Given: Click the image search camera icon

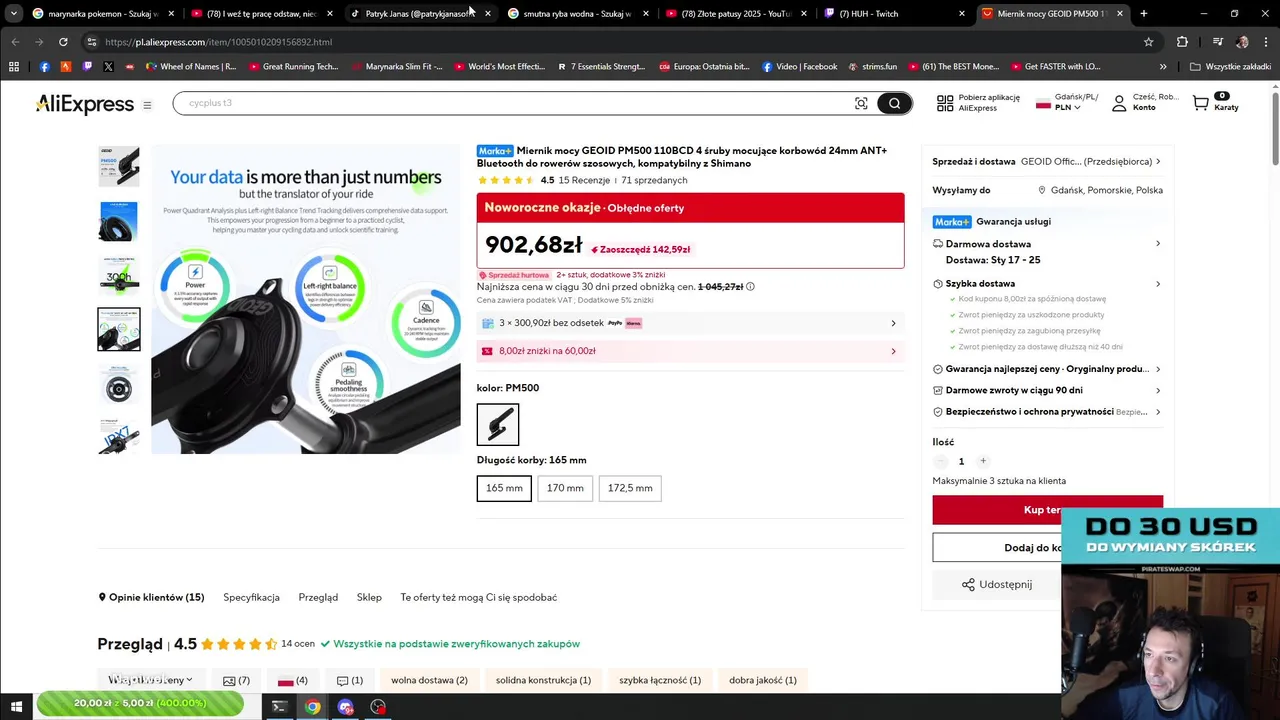Looking at the screenshot, I should 861,103.
